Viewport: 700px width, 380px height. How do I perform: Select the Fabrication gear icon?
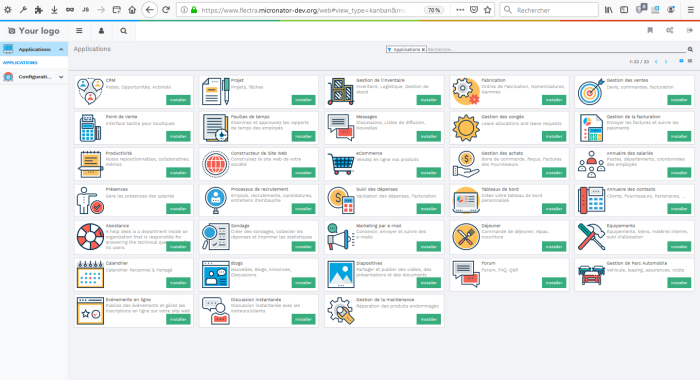coord(466,91)
